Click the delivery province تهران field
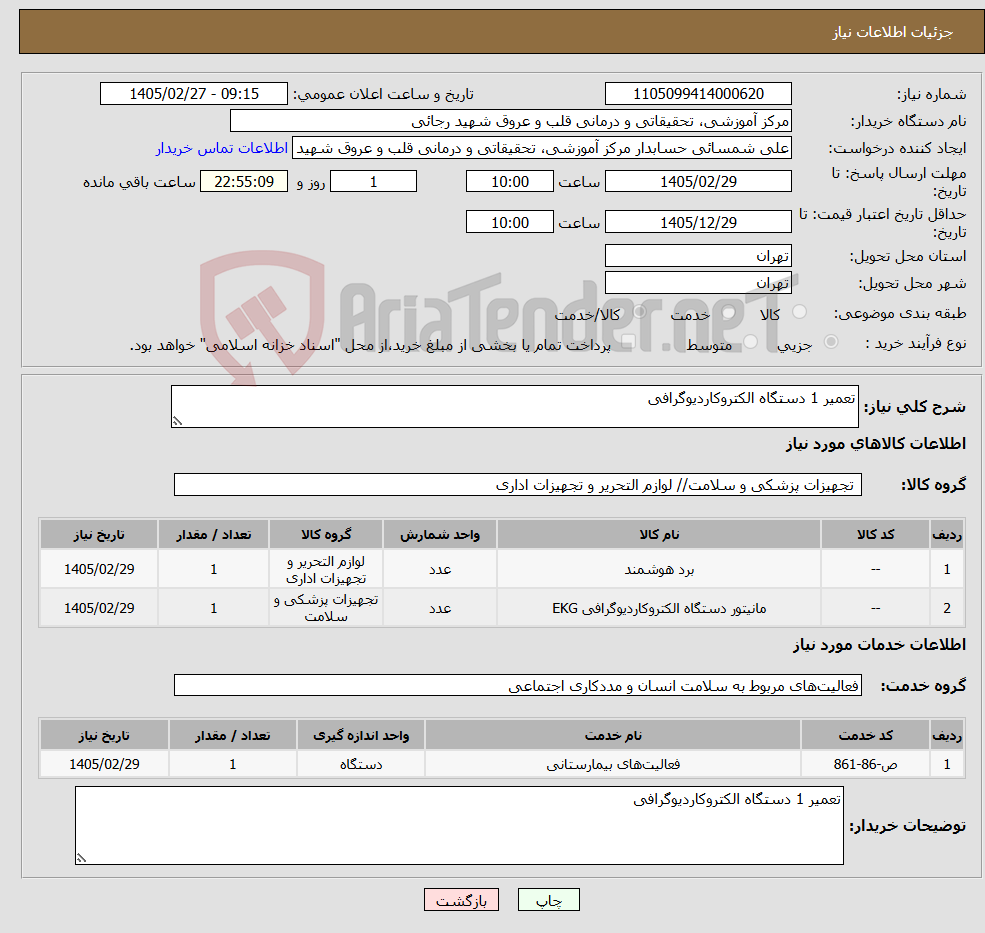This screenshot has height=933, width=985. click(x=698, y=256)
